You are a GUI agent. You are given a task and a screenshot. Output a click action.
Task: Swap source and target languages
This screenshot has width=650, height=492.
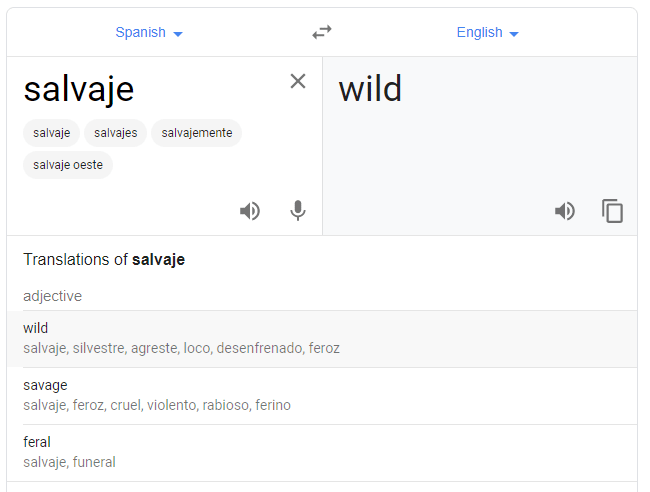[x=322, y=32]
